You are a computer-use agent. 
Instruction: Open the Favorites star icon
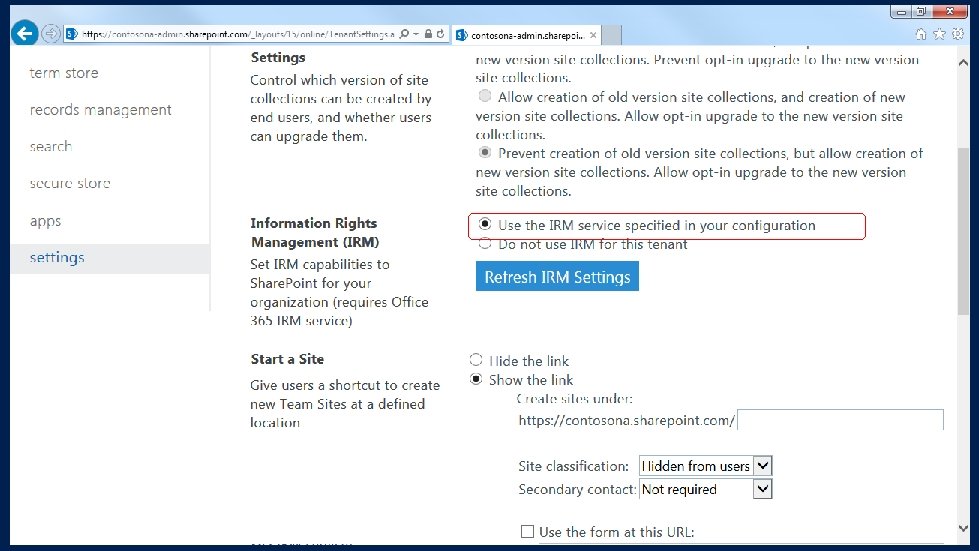point(939,34)
